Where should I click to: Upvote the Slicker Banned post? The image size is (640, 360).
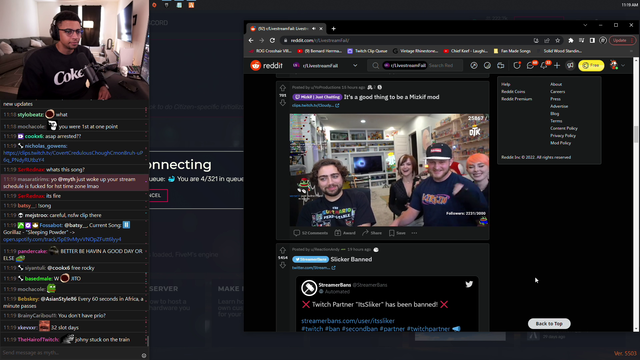coord(283,250)
